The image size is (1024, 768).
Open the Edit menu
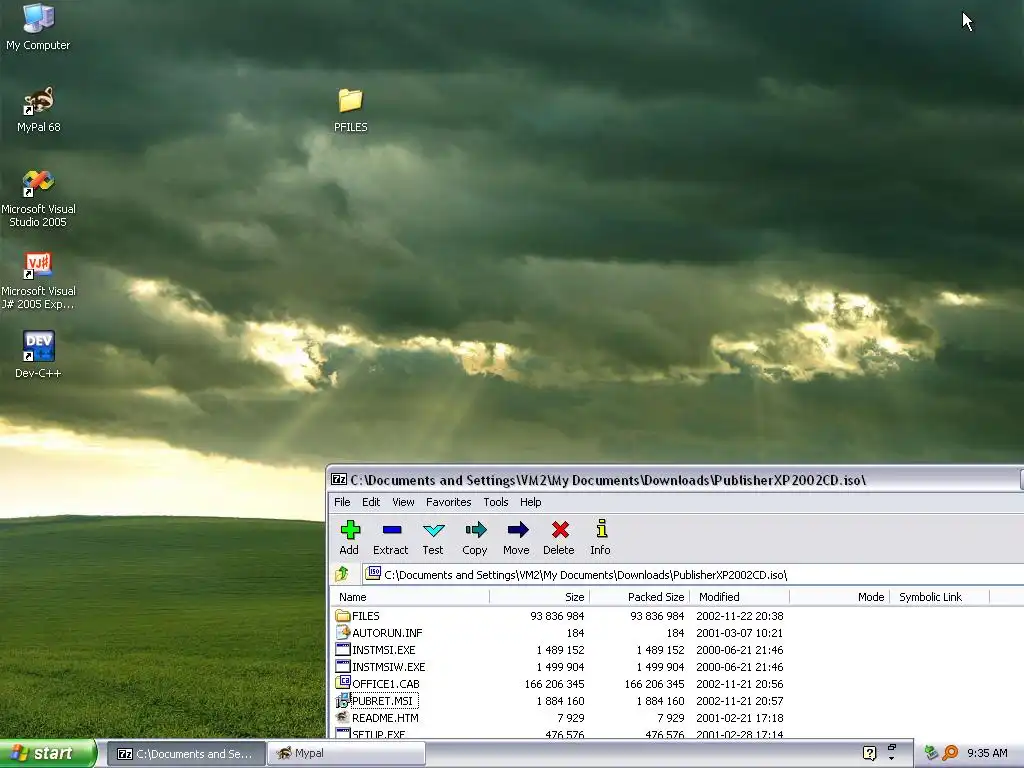(371, 502)
